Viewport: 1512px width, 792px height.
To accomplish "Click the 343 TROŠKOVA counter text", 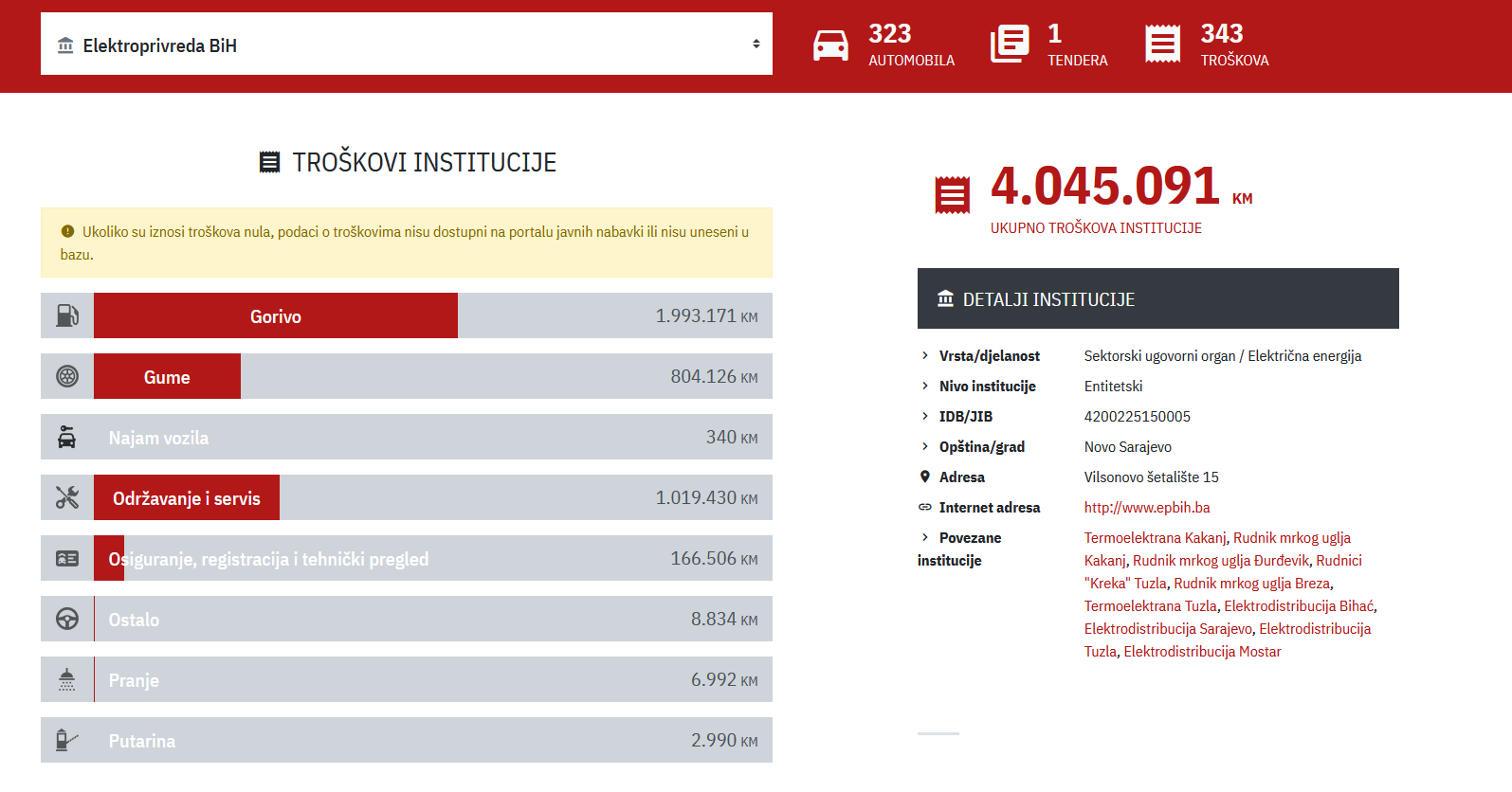I will pyautogui.click(x=1234, y=45).
